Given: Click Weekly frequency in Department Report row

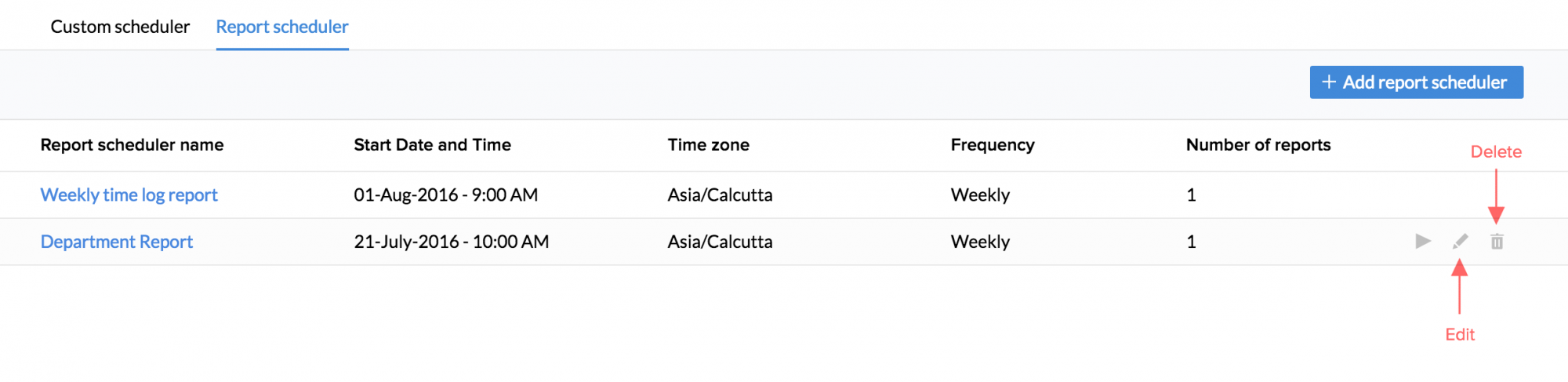Looking at the screenshot, I should (x=980, y=242).
